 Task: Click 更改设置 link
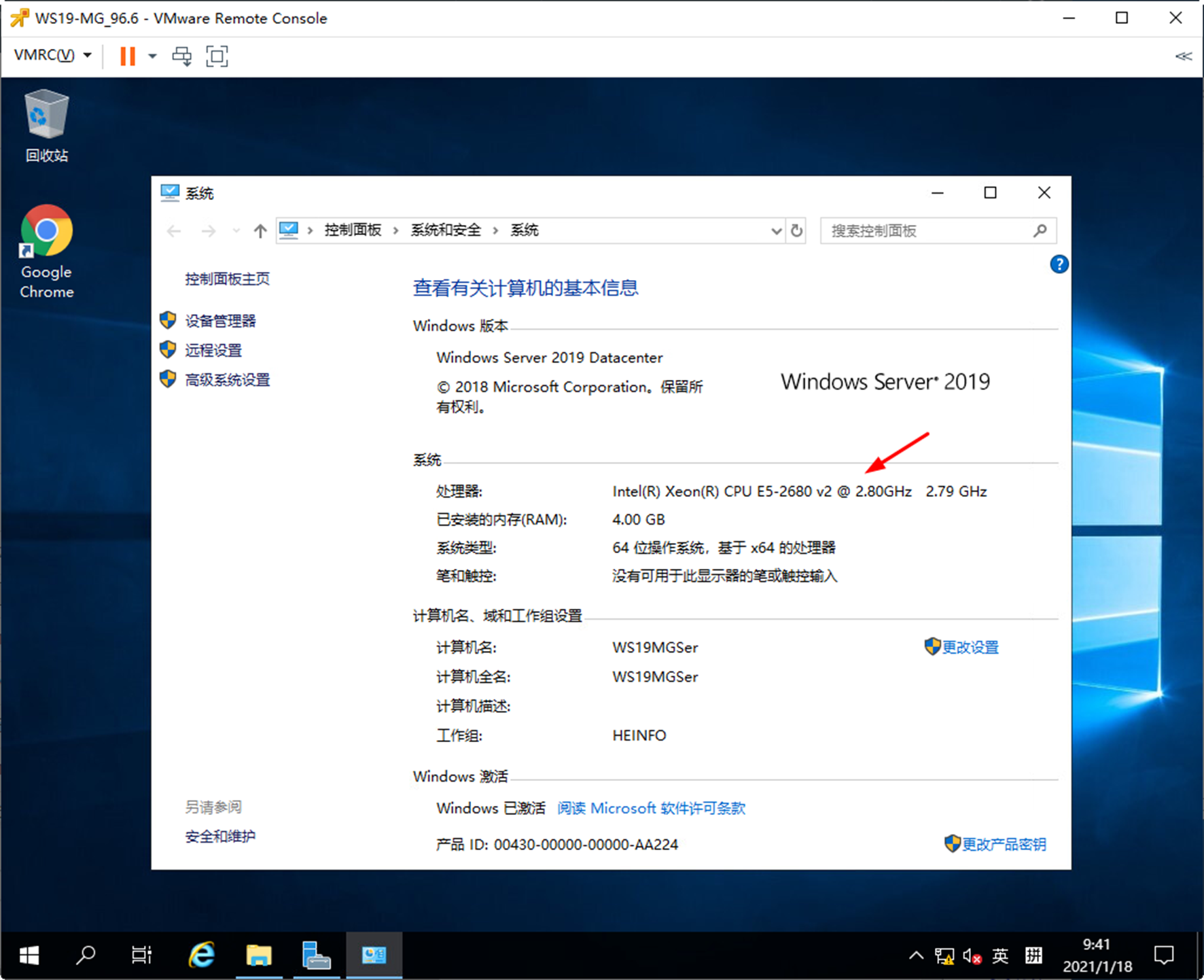pyautogui.click(x=970, y=647)
